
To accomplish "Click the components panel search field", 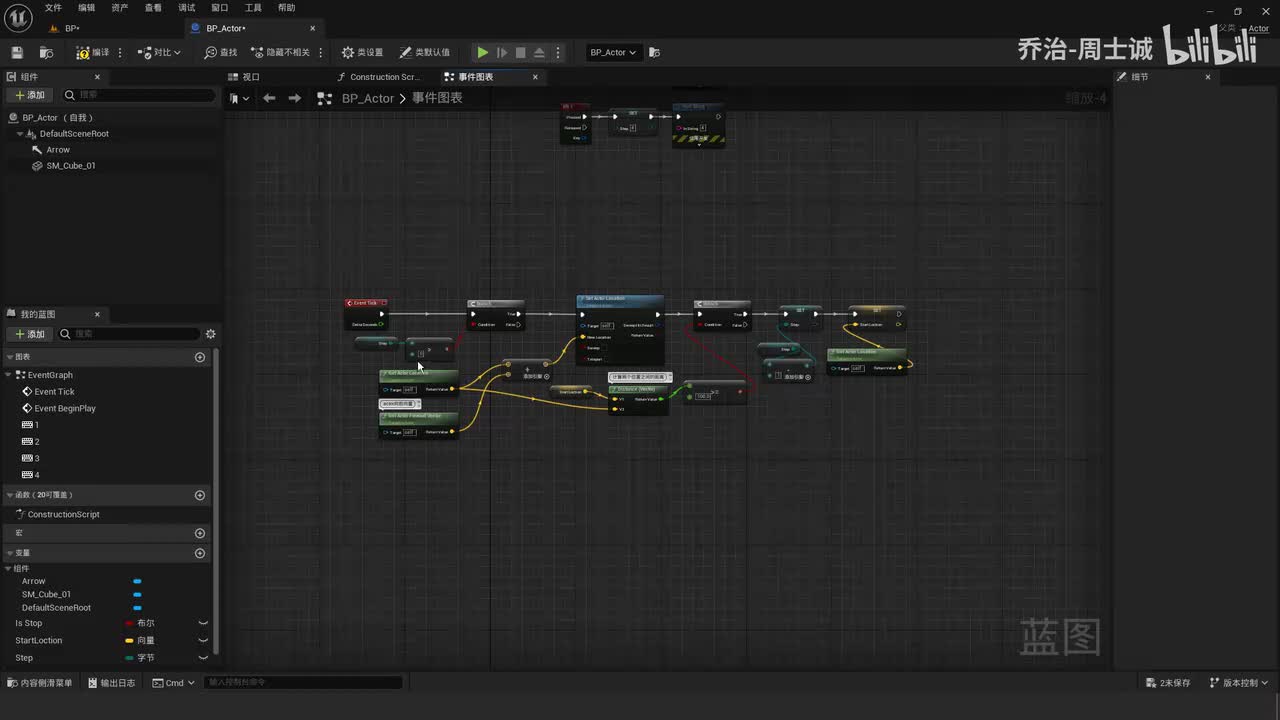I will click(x=139, y=95).
